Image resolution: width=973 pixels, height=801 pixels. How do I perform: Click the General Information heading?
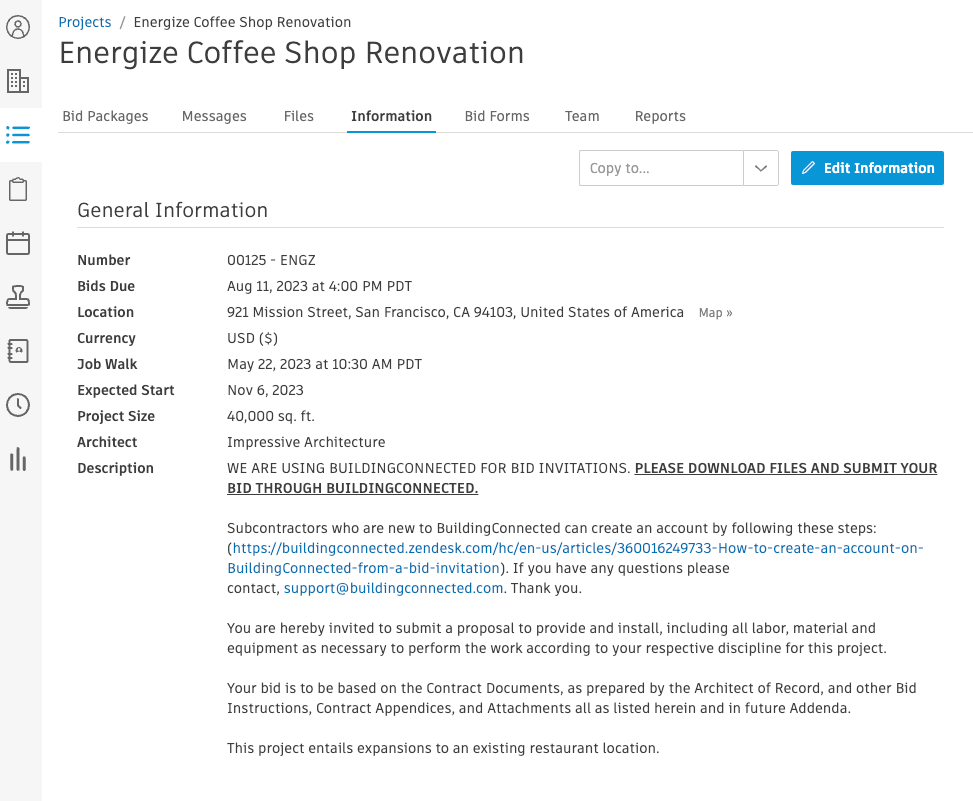[x=173, y=210]
